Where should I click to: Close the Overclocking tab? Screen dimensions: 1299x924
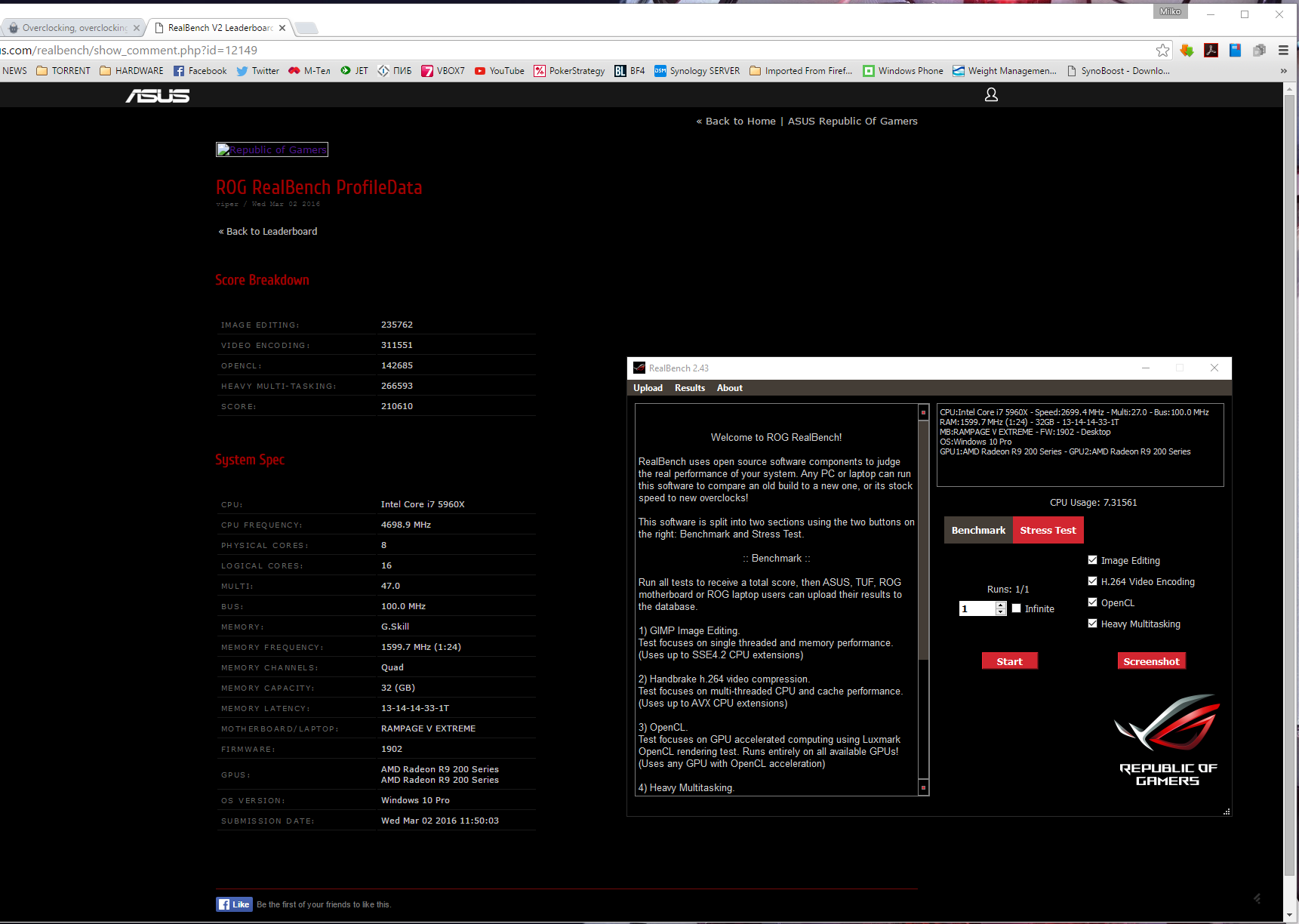coord(136,28)
